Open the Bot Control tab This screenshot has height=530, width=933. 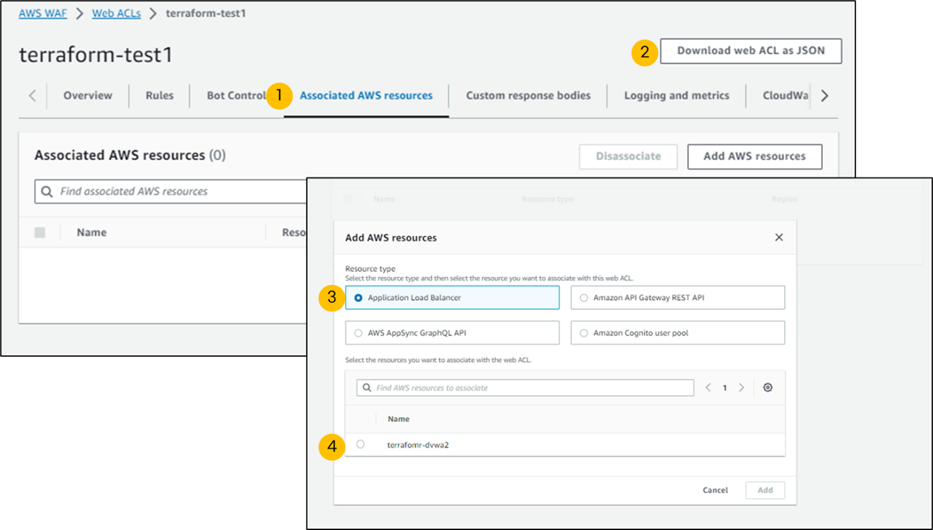236,95
